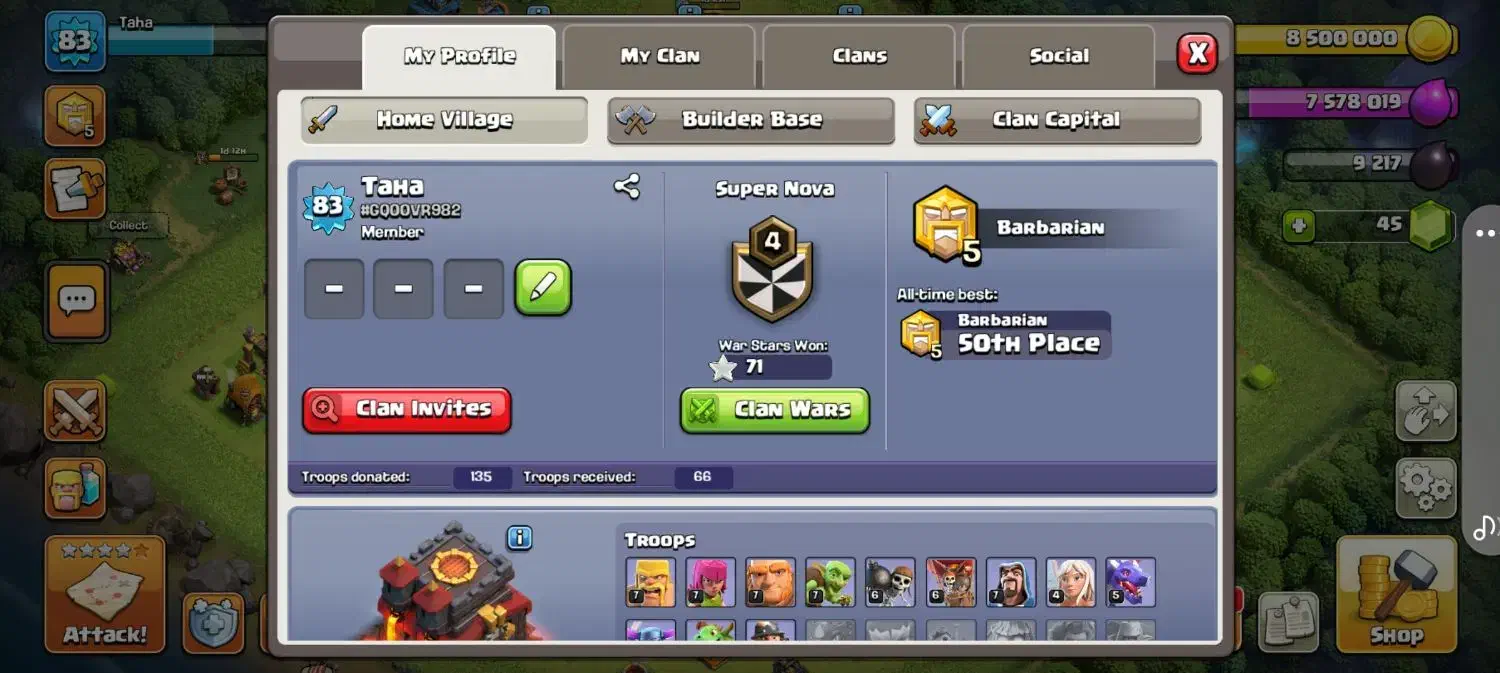Open the Shop hammer button
The width and height of the screenshot is (1500, 673).
(x=1396, y=594)
